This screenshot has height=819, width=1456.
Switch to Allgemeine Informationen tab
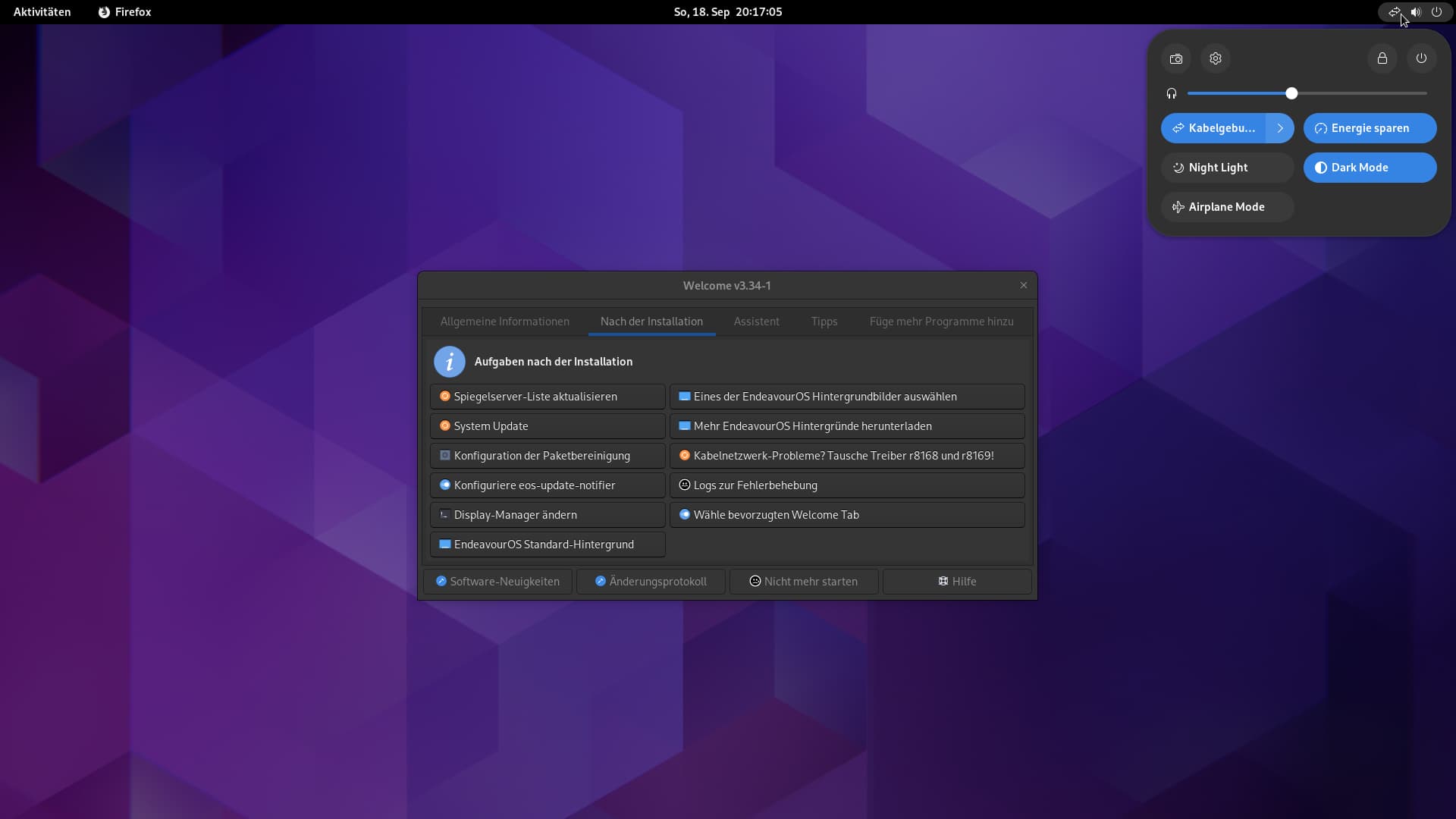[504, 320]
